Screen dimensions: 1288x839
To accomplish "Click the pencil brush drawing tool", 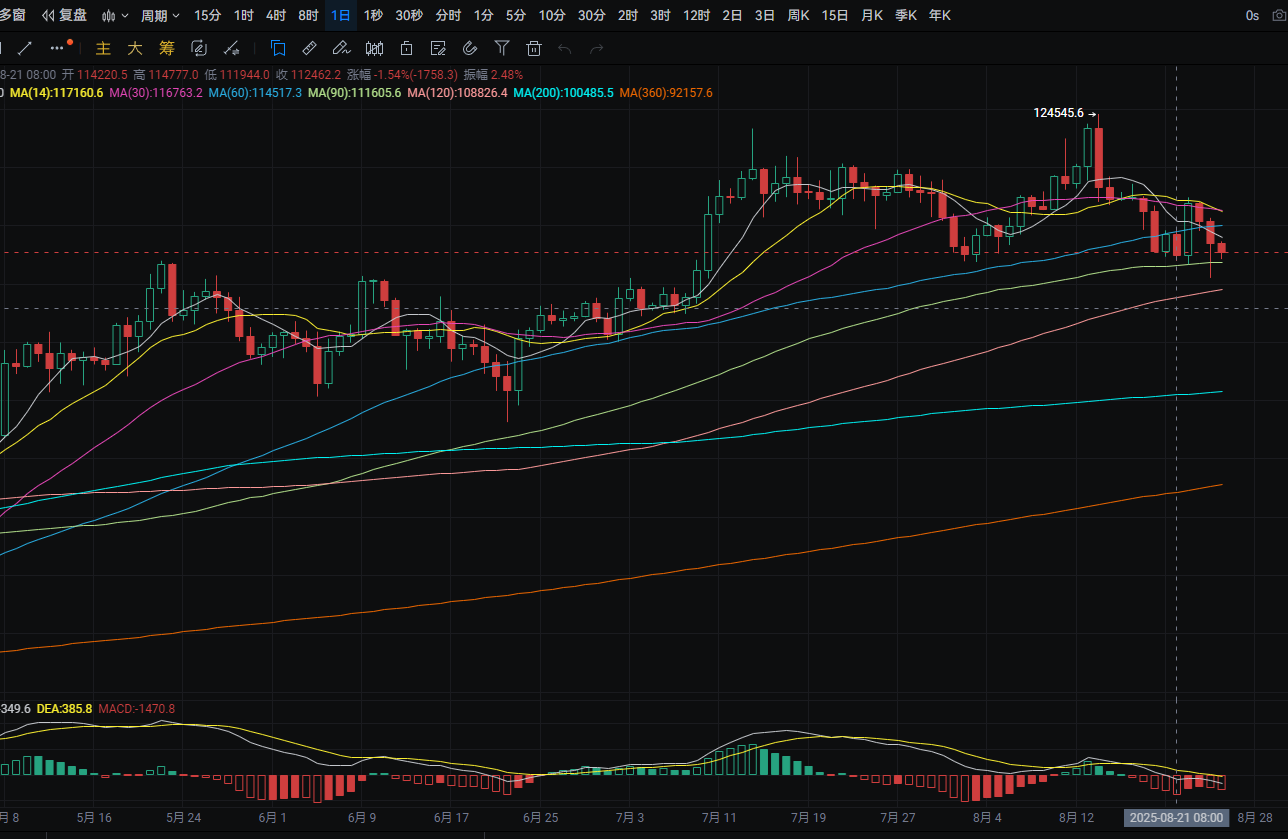I will coord(341,48).
